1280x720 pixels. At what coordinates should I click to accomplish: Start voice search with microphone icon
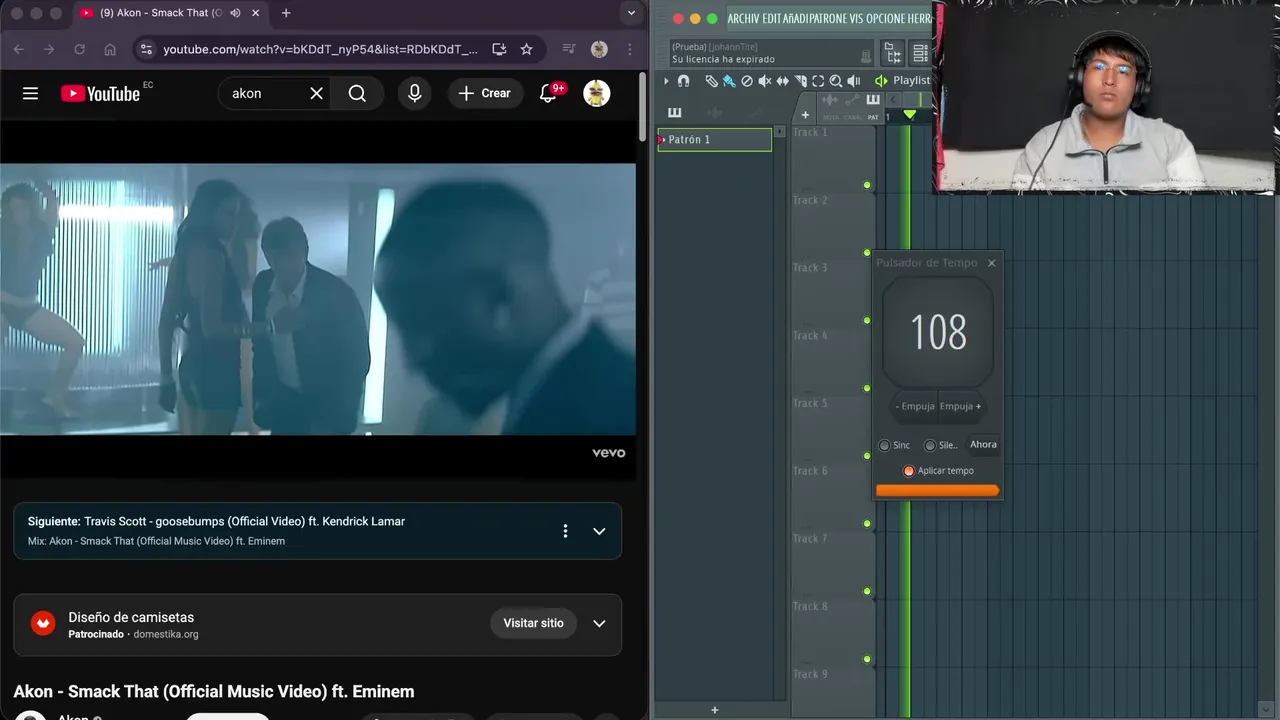pos(414,93)
